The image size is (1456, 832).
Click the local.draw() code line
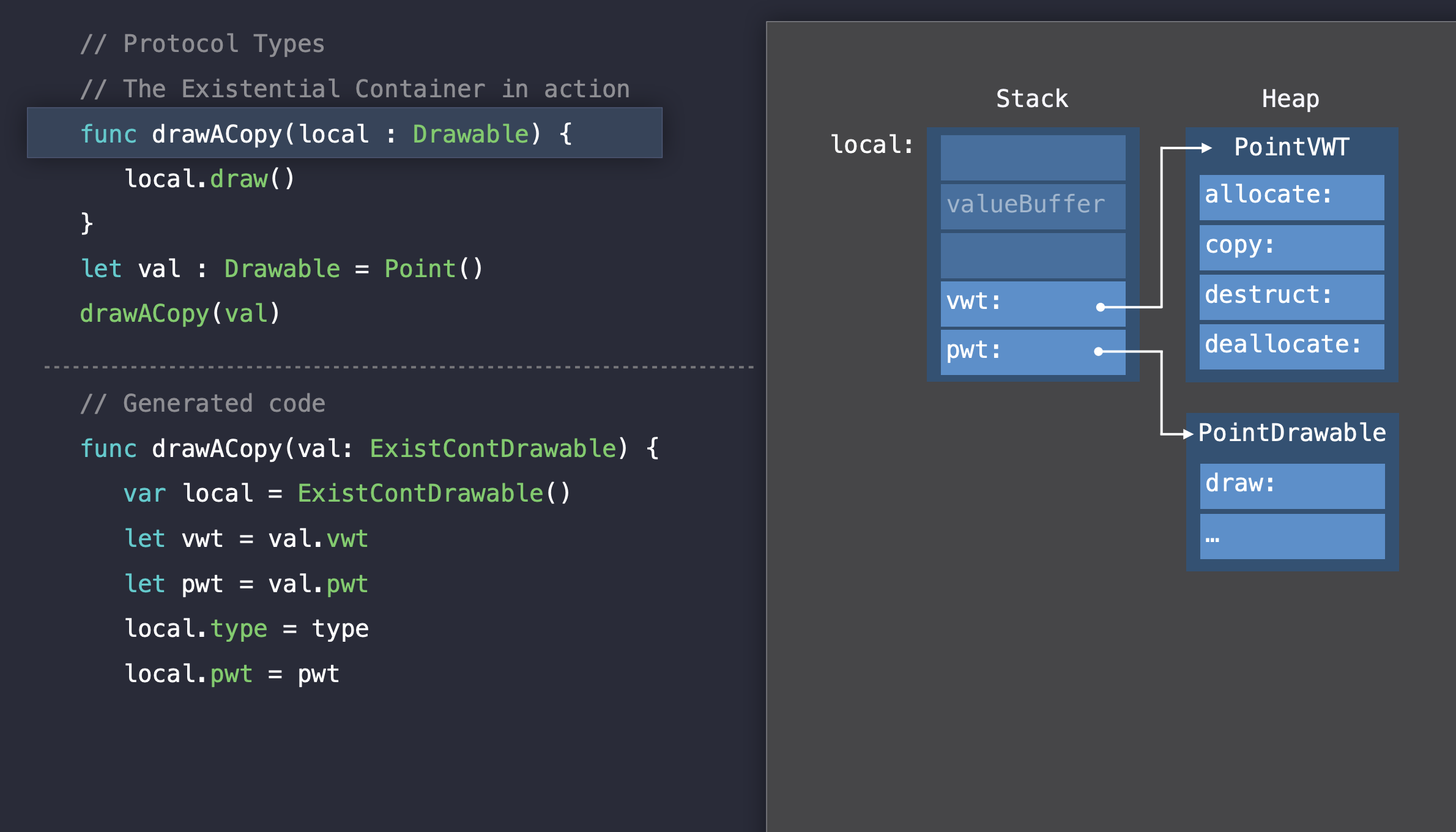pos(209,179)
